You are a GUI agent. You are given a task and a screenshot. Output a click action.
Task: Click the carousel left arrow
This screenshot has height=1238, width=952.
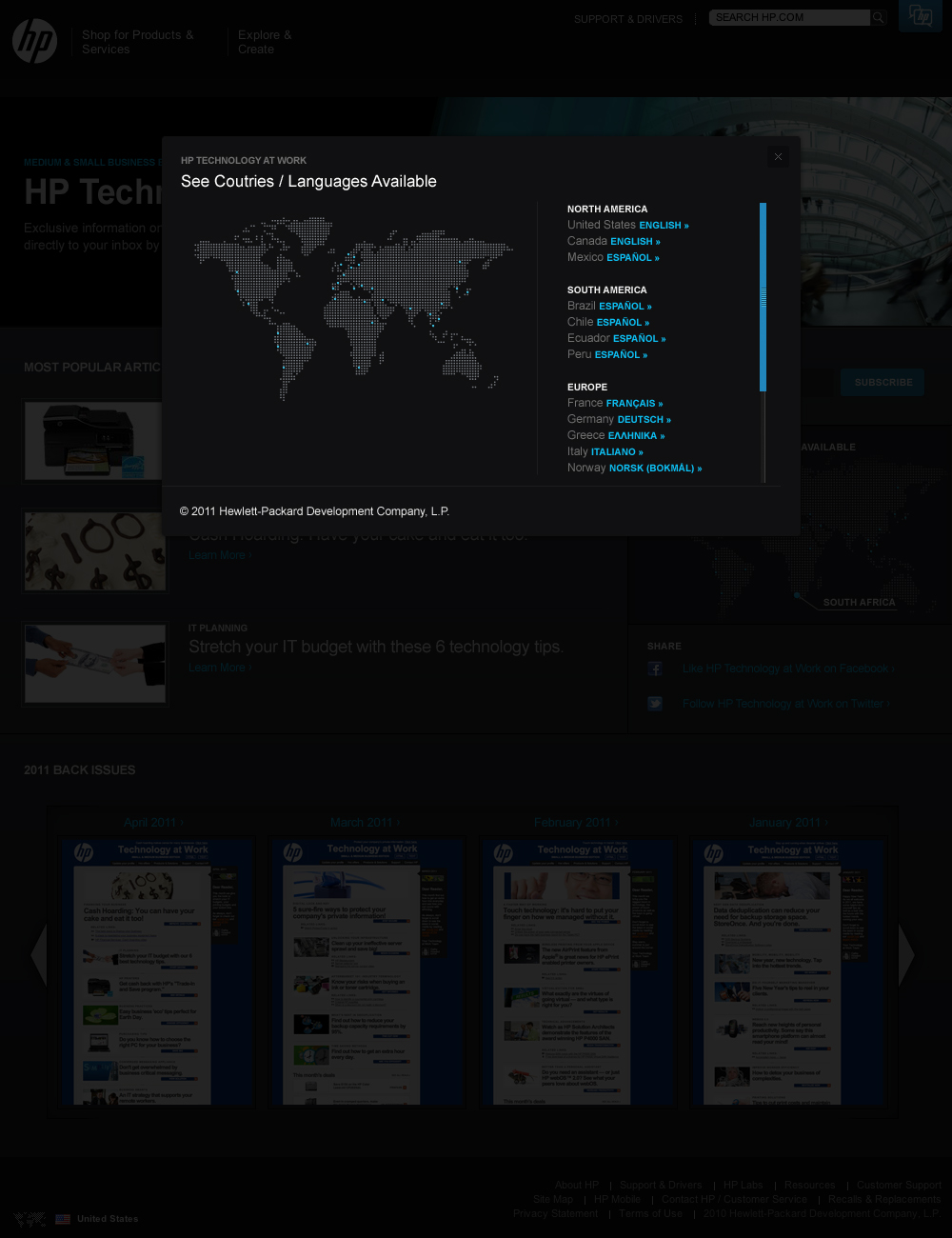38,954
